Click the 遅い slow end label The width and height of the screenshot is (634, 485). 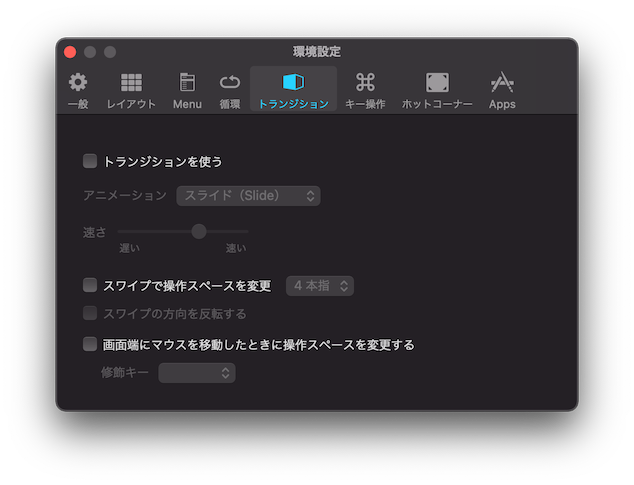(129, 248)
